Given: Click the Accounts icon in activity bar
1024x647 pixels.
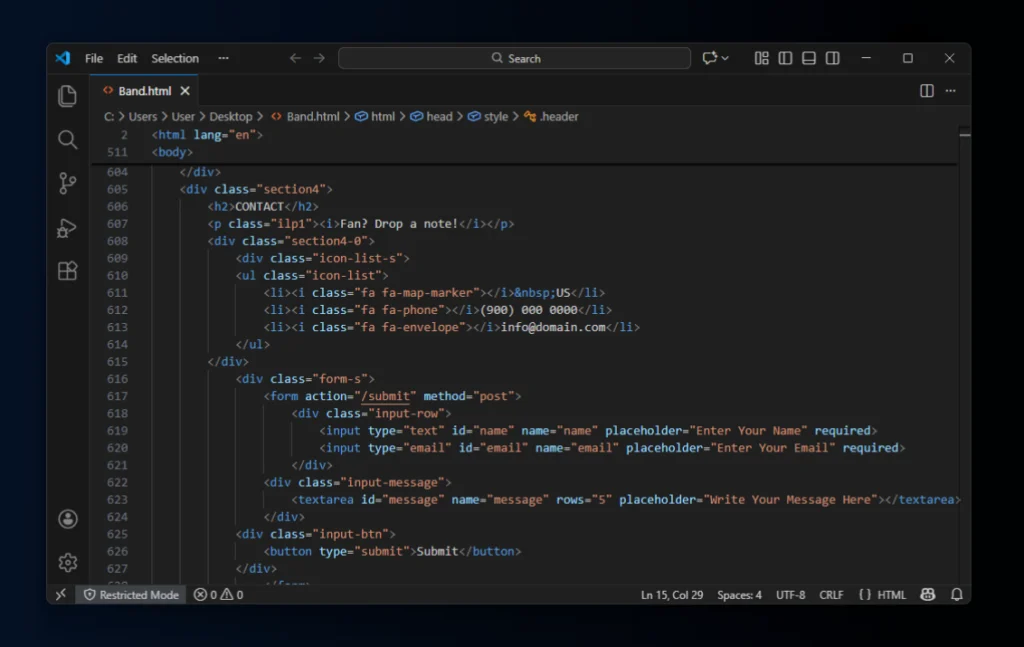Looking at the screenshot, I should [67, 519].
